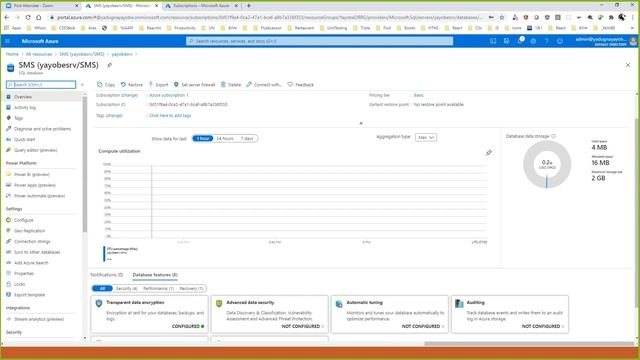The height and width of the screenshot is (360, 640).
Task: Open portal settings gear icon
Action: click(533, 41)
